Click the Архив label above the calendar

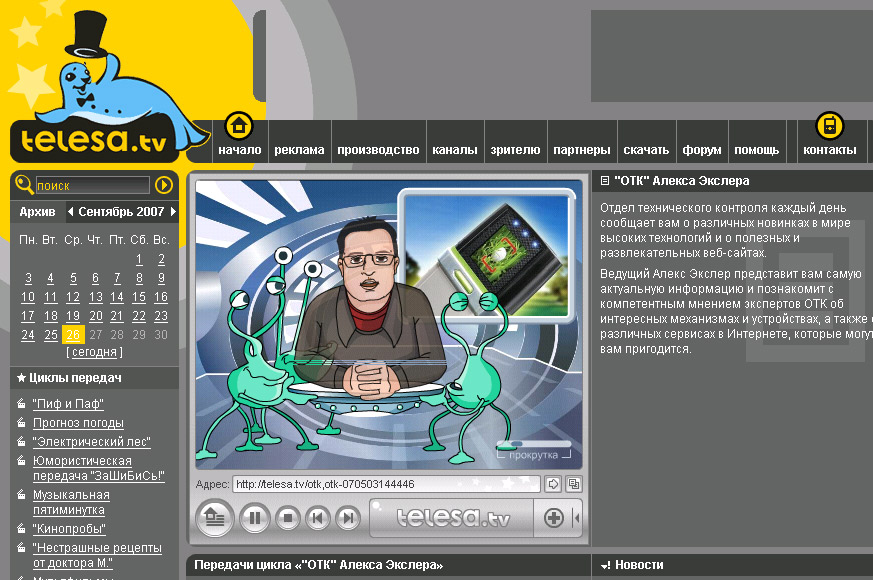click(37, 212)
